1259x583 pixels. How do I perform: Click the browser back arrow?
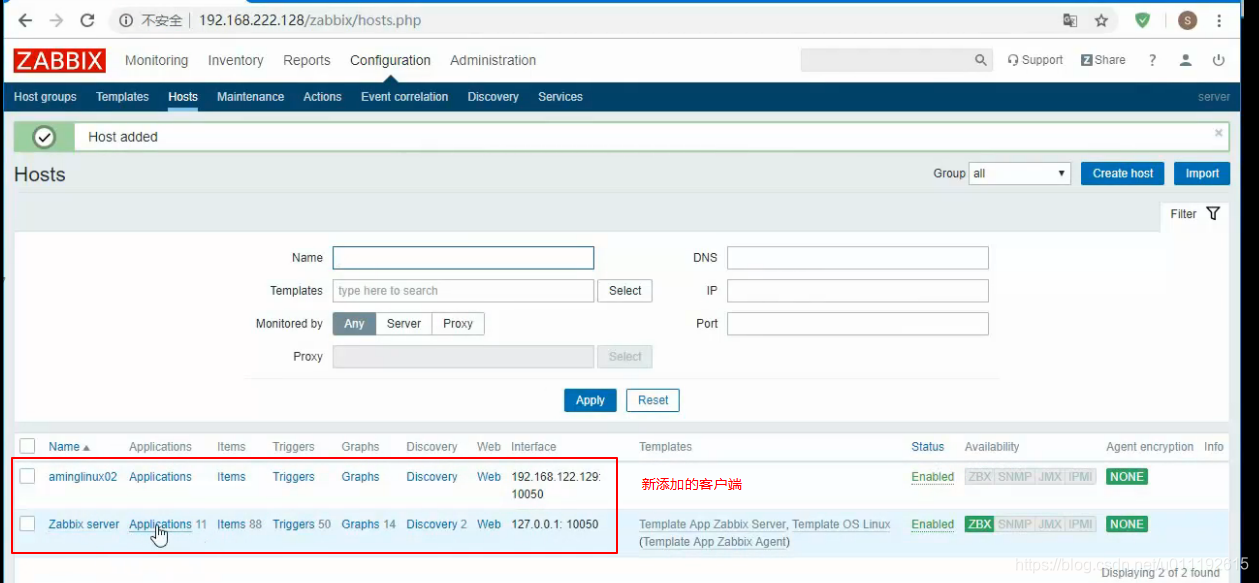pyautogui.click(x=25, y=20)
